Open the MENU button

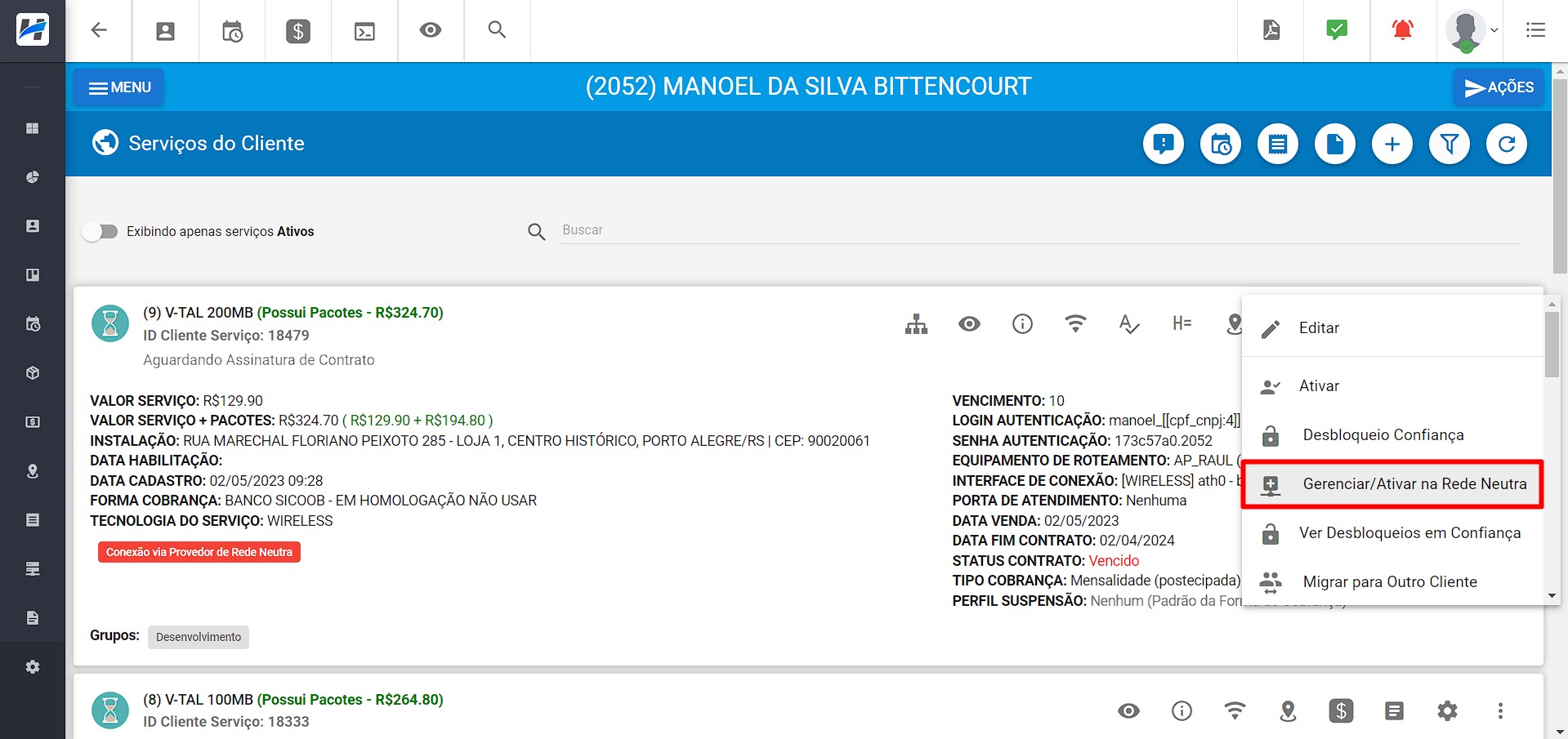pyautogui.click(x=119, y=87)
